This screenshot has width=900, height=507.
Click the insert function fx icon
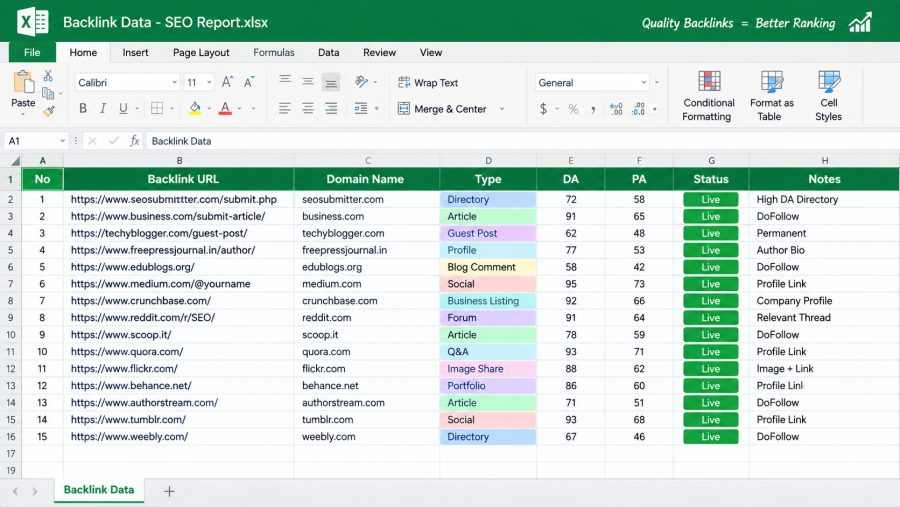(134, 141)
